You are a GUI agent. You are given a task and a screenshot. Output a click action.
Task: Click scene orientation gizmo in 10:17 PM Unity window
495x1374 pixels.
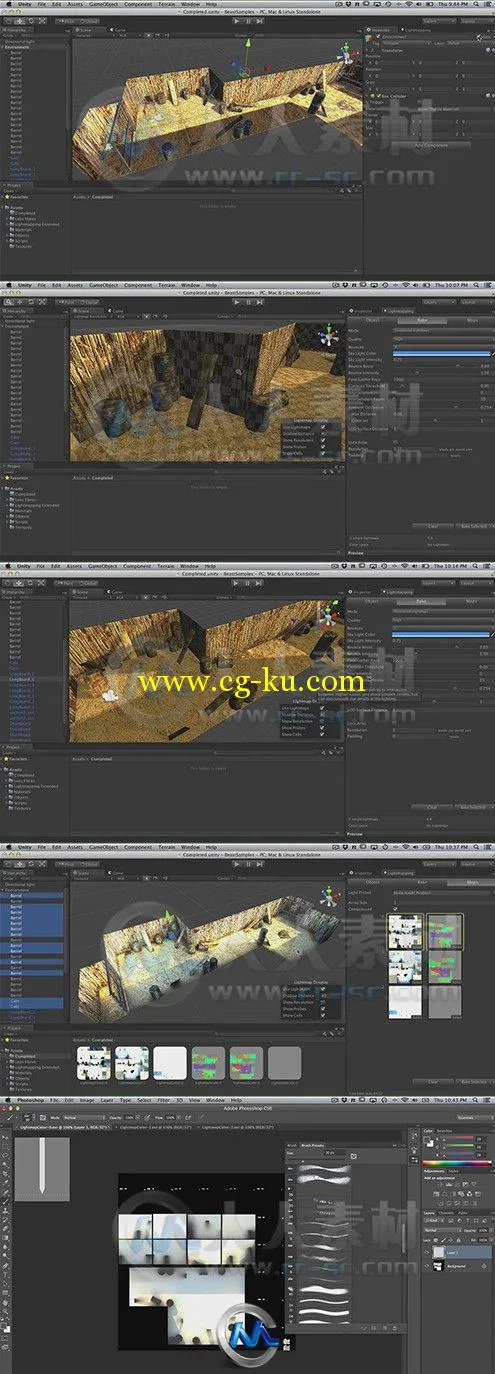[x=328, y=895]
